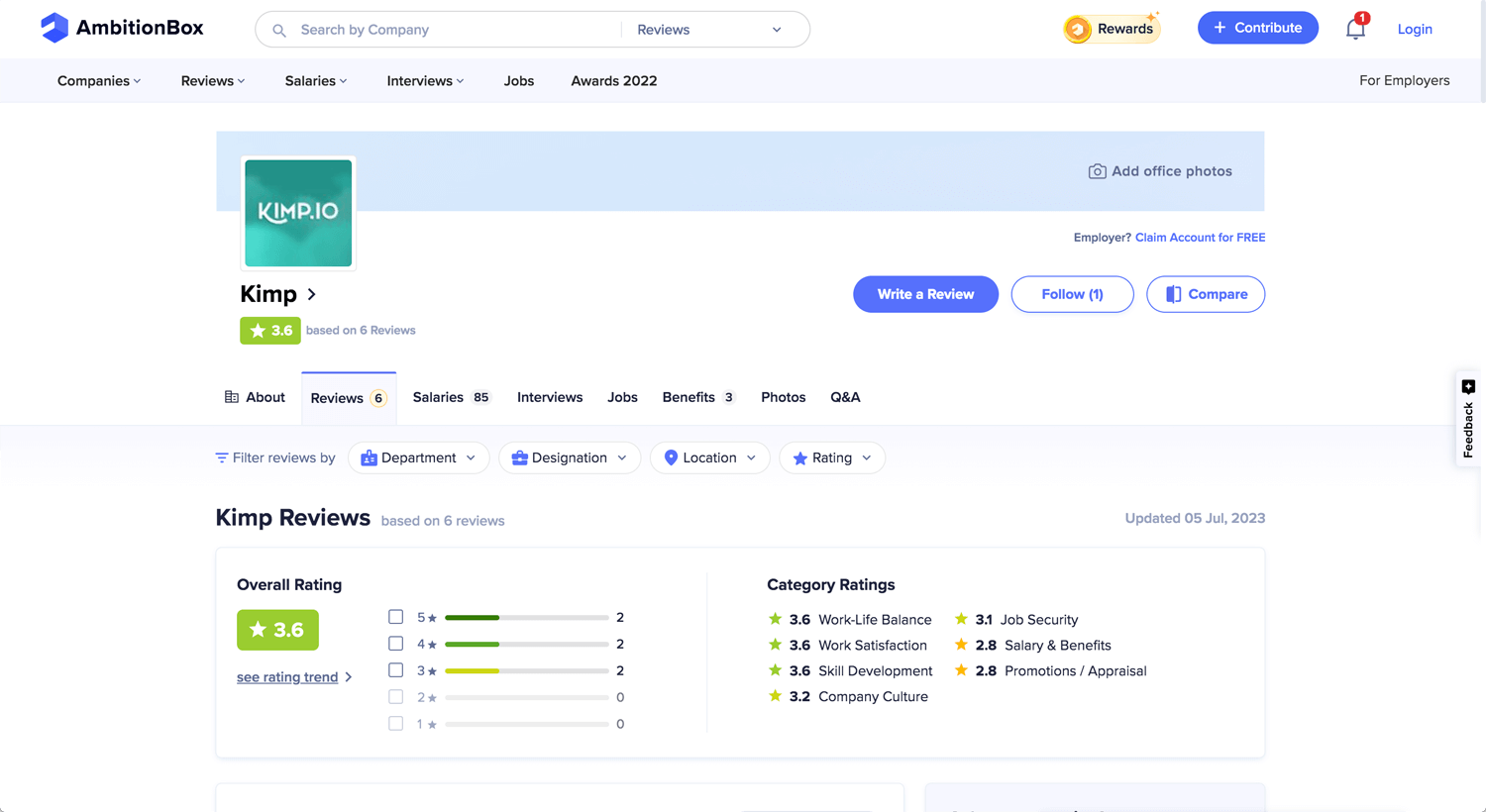Viewport: 1486px width, 812px height.
Task: Expand the Reviews nav menu
Action: [213, 81]
